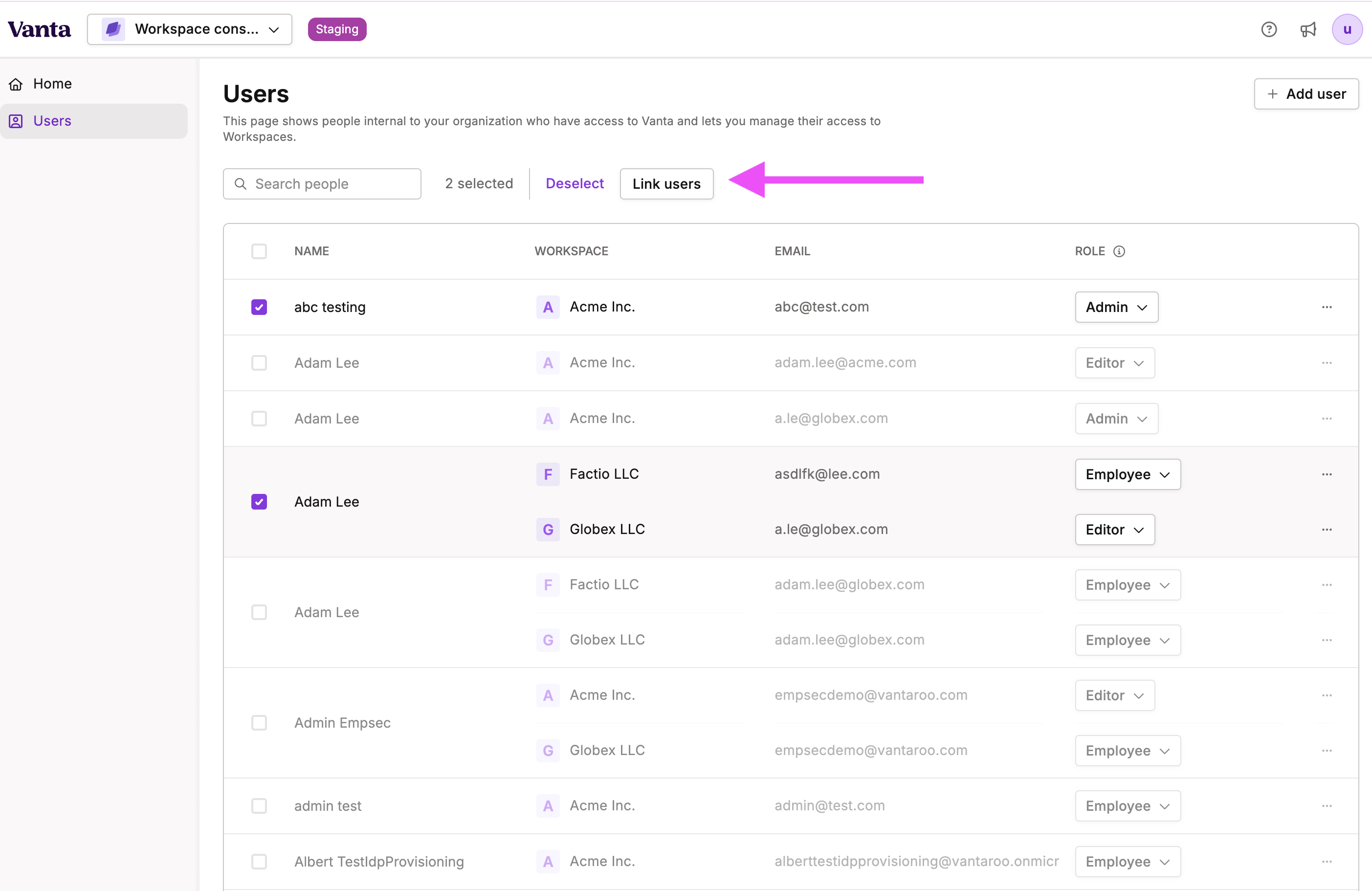
Task: Check the admin test checkbox
Action: coord(259,805)
